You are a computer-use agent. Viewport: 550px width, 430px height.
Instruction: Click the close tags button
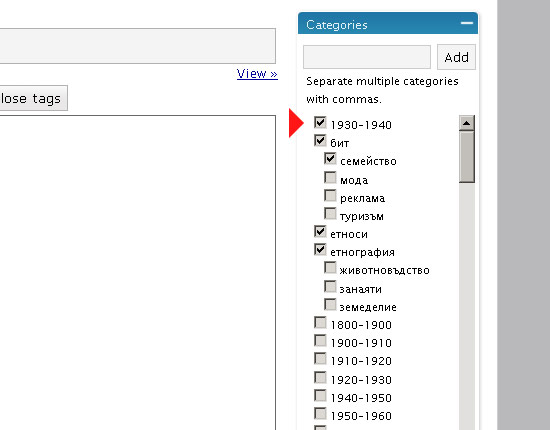point(33,98)
